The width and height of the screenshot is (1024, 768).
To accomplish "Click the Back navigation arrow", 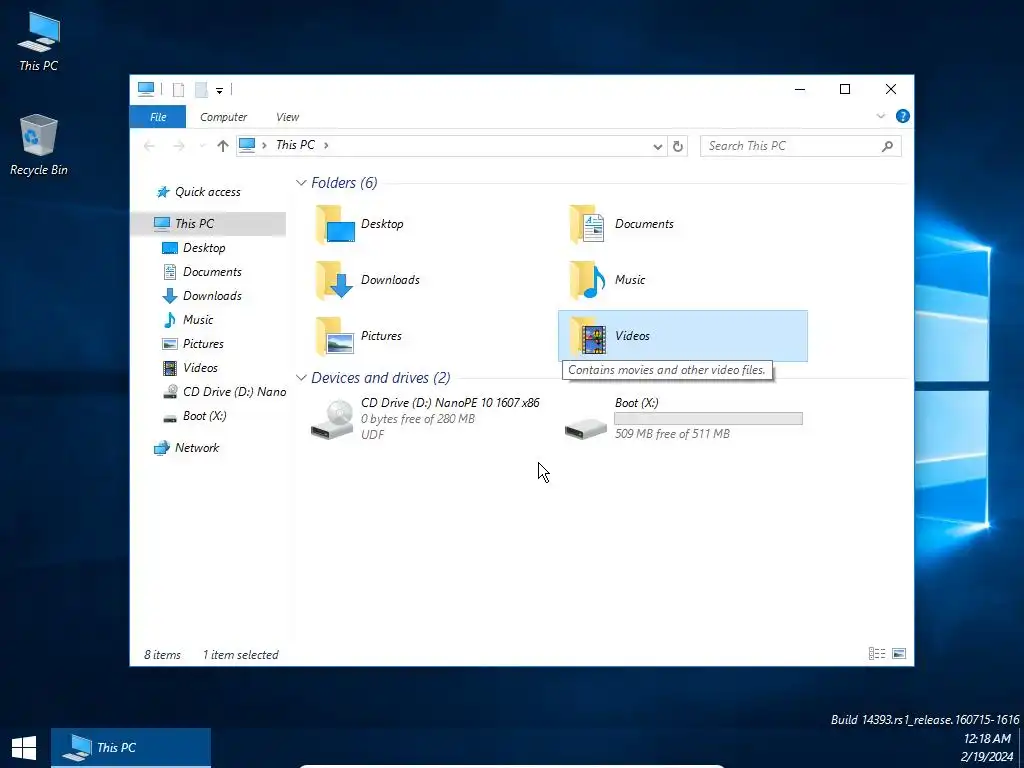I will click(x=150, y=146).
